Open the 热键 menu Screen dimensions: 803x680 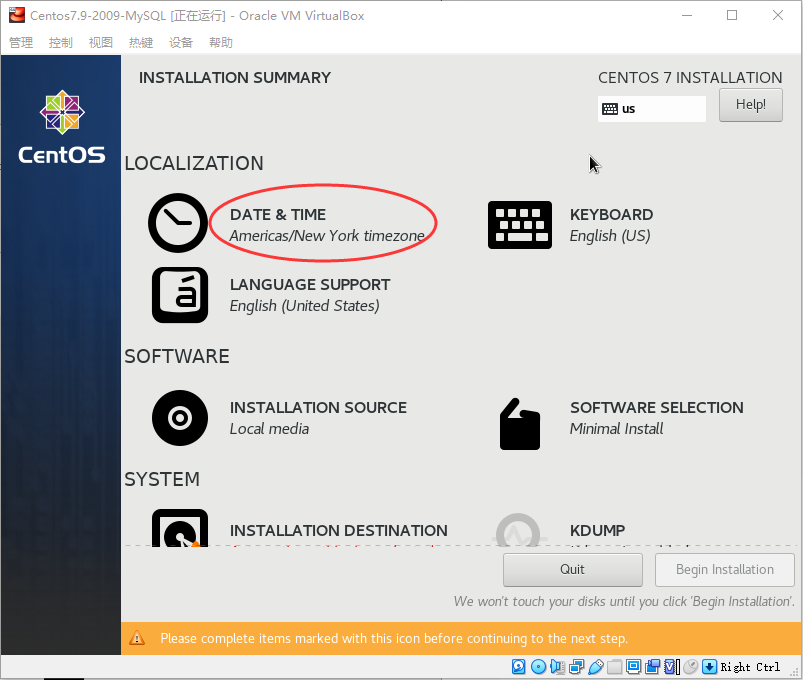pyautogui.click(x=141, y=42)
